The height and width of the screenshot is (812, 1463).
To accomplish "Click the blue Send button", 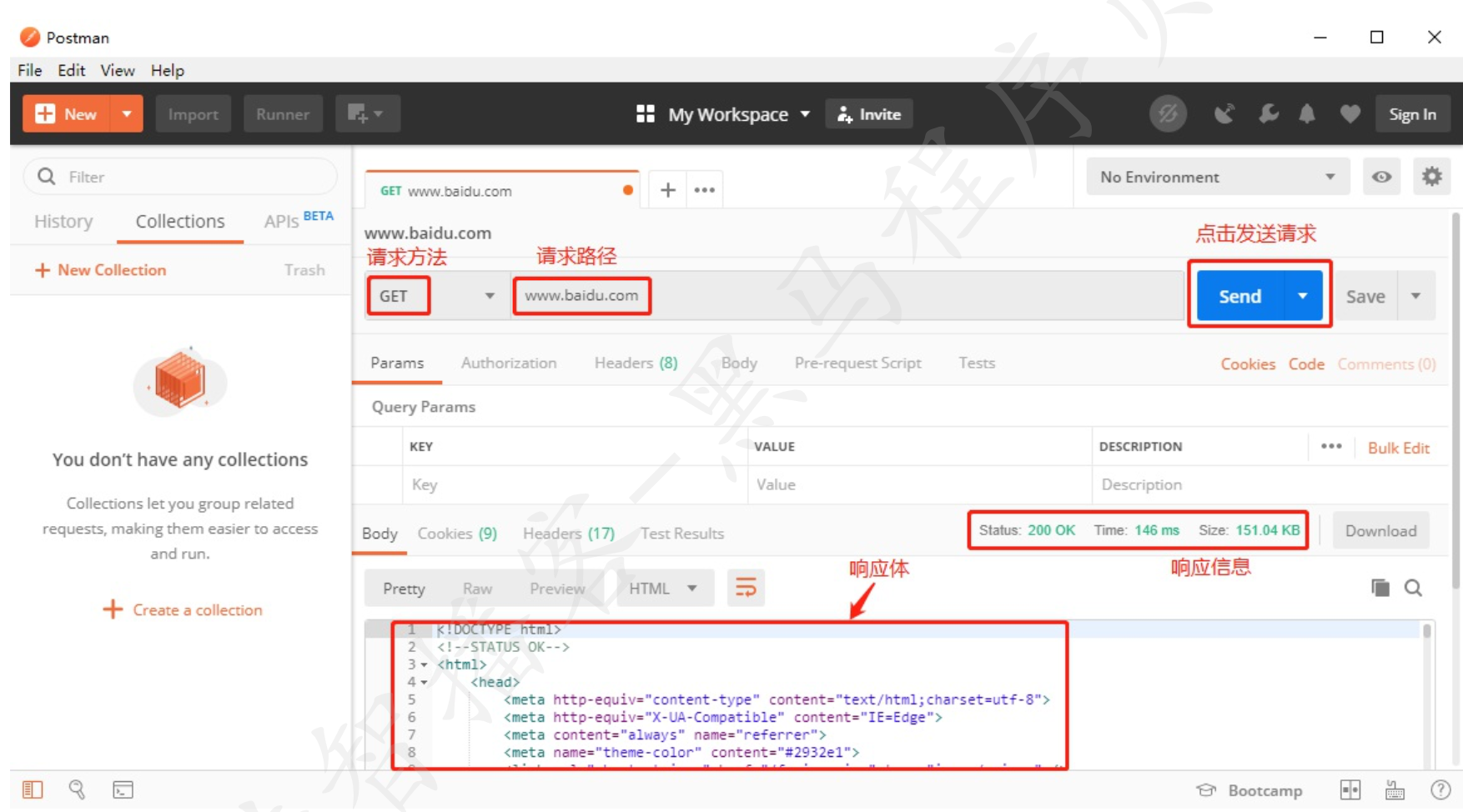I will coord(1240,296).
